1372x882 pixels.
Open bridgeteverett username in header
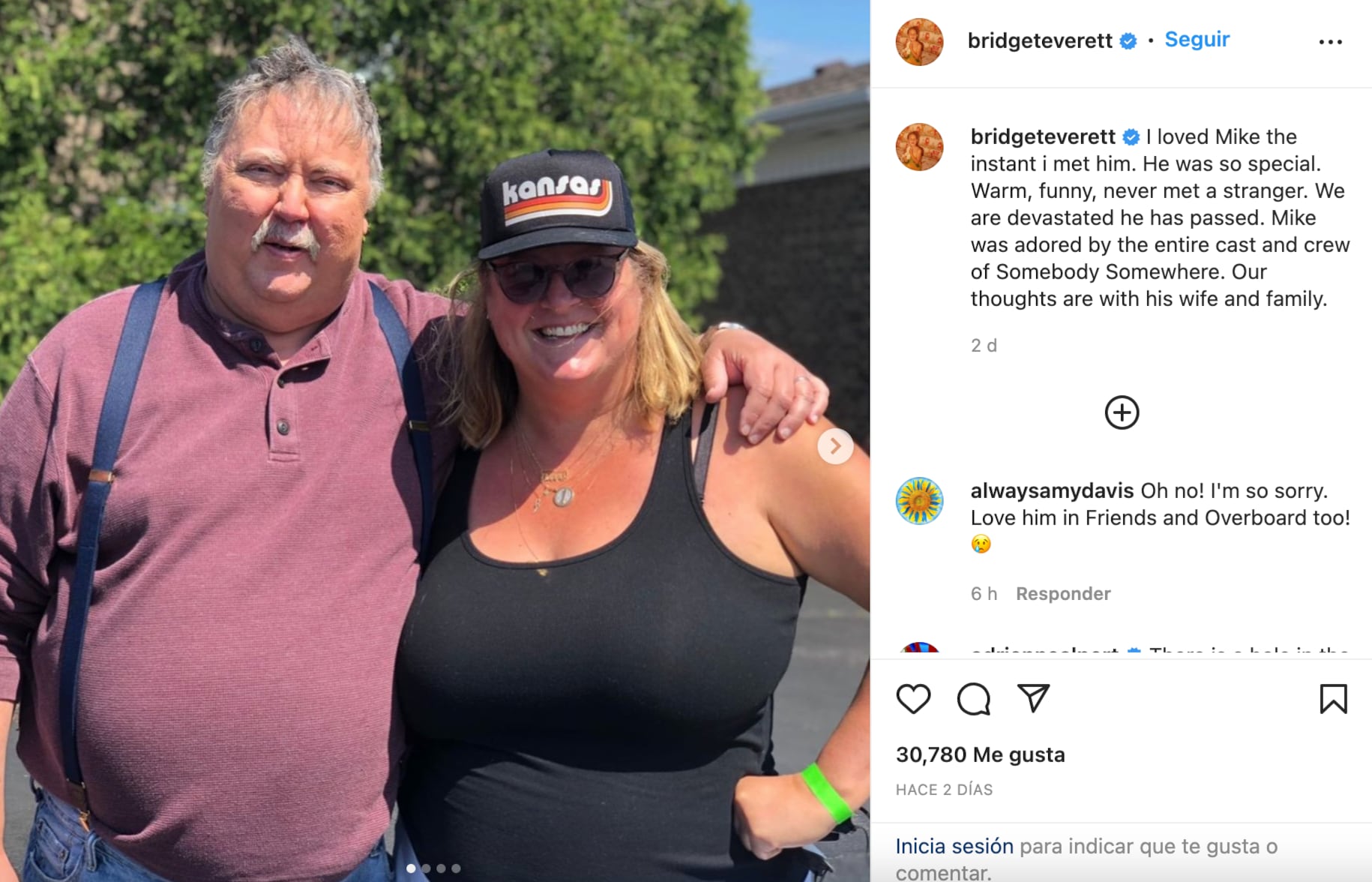tap(1040, 40)
